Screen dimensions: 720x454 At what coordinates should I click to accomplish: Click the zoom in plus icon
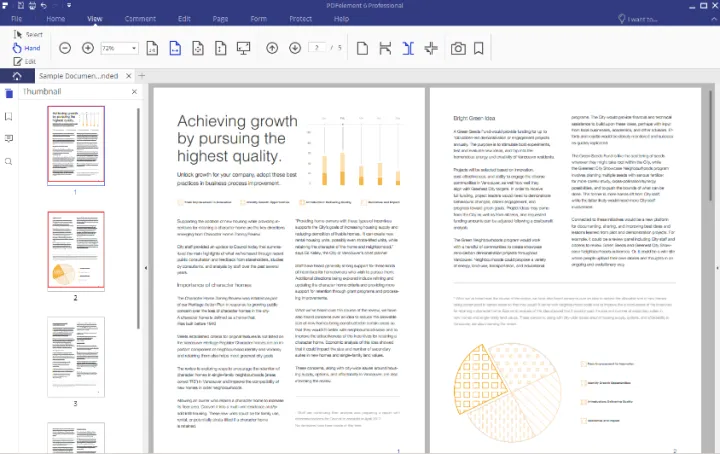pos(87,48)
